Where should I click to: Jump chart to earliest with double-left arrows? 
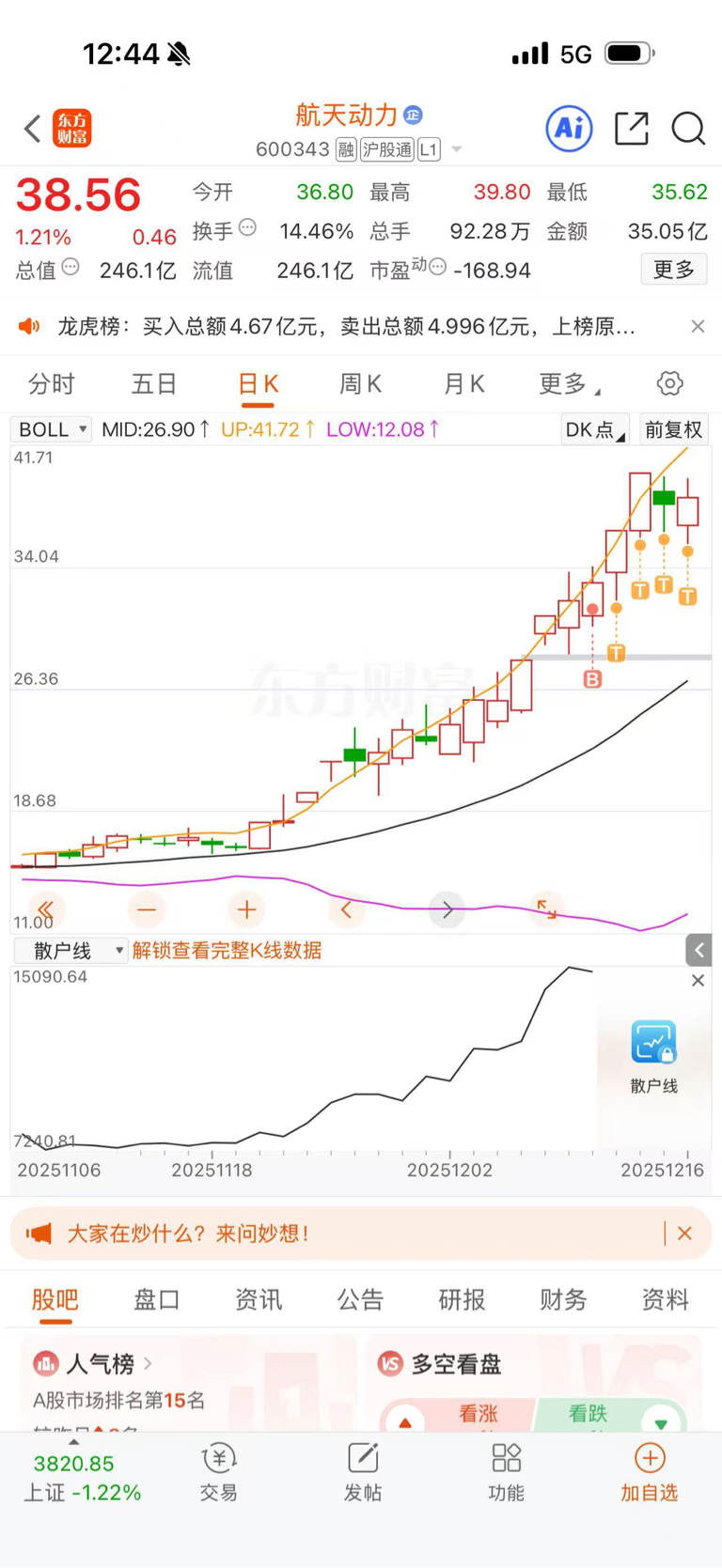[45, 909]
